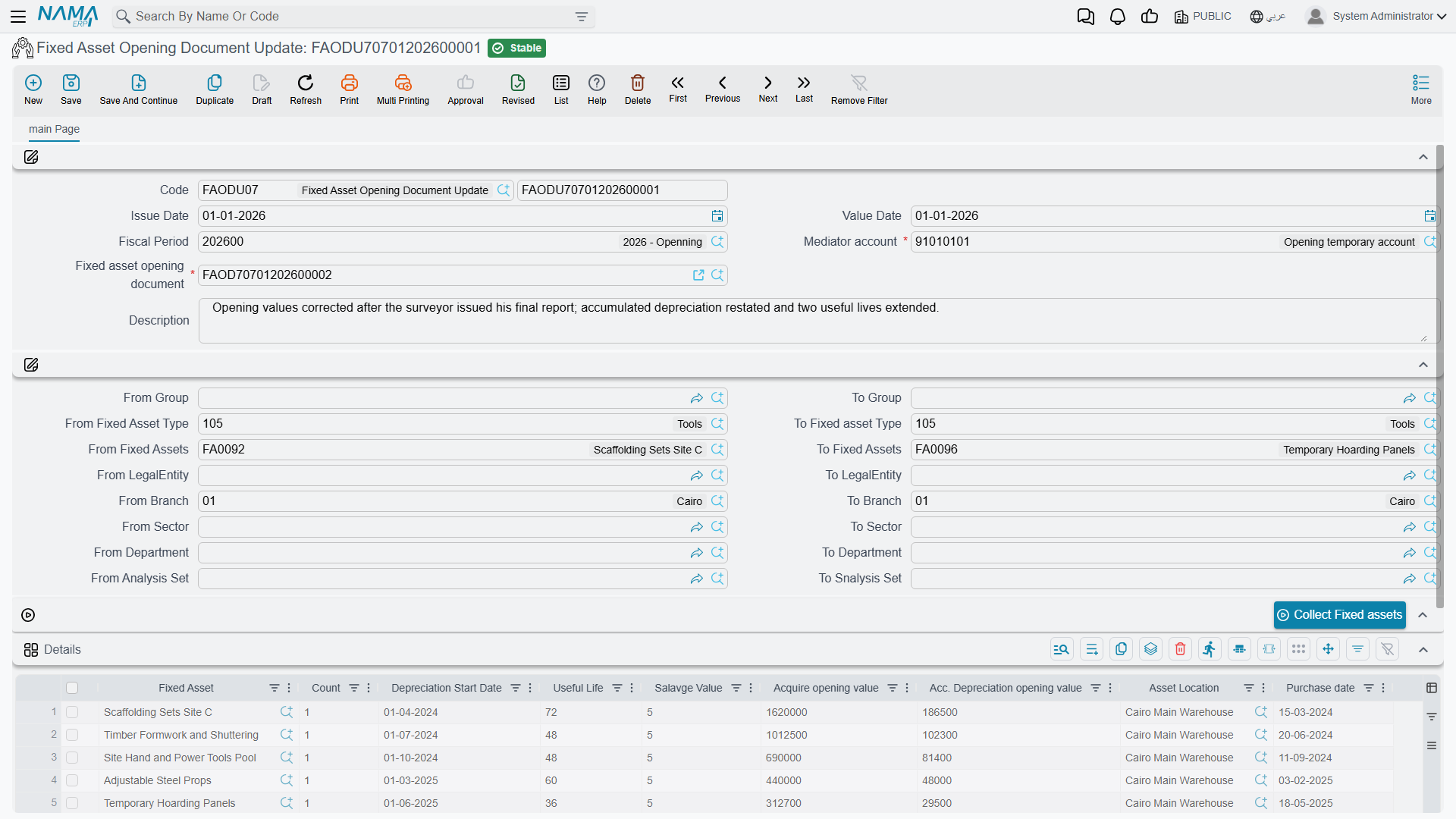Duplicate the current document
1456x819 pixels.
pos(215,89)
